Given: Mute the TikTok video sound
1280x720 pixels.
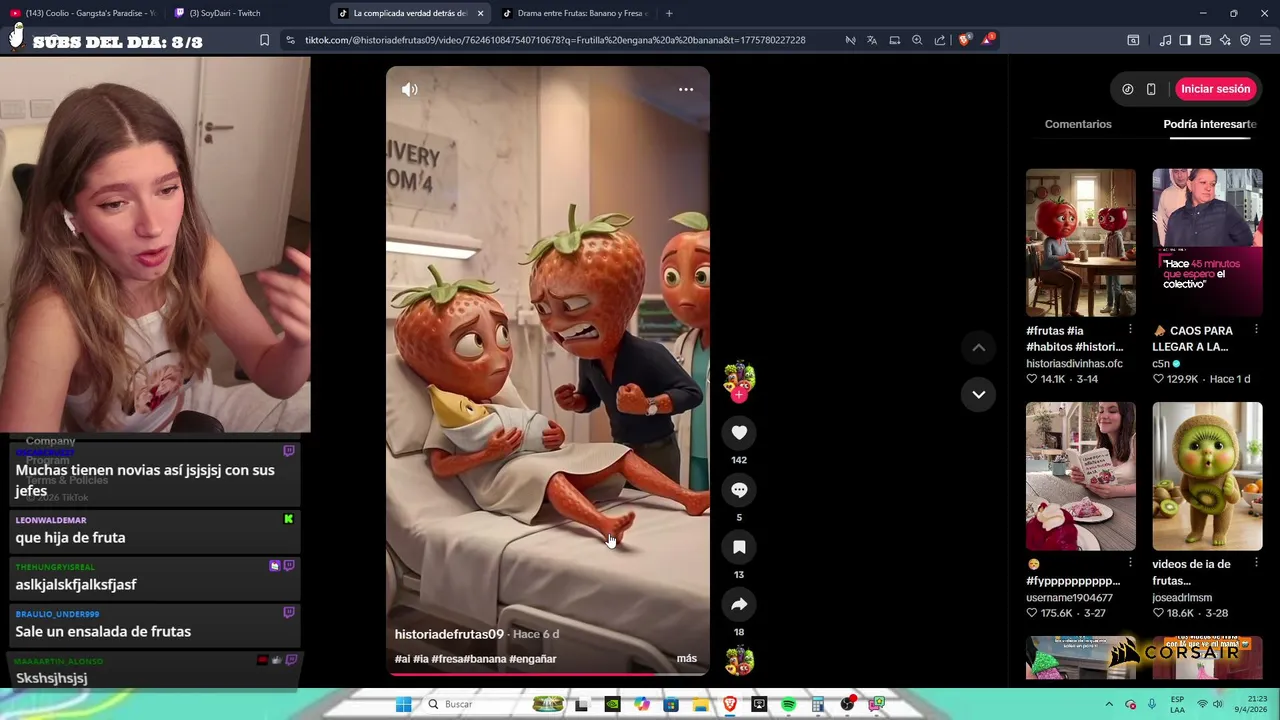Looking at the screenshot, I should pyautogui.click(x=410, y=90).
